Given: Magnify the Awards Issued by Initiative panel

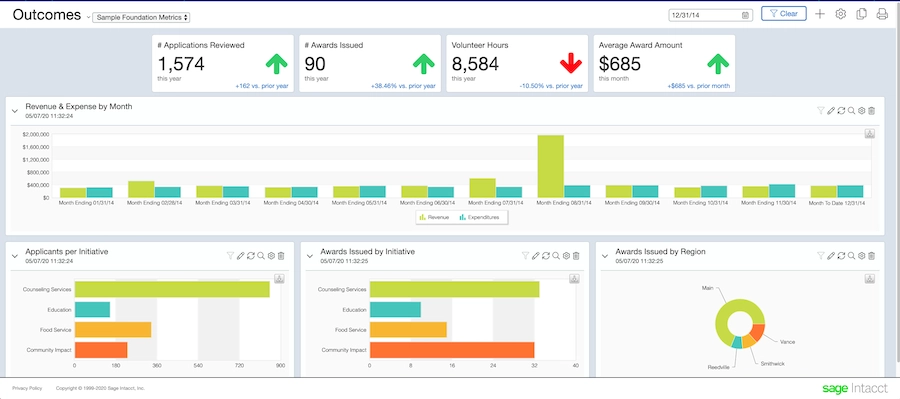Looking at the screenshot, I should click(x=556, y=256).
